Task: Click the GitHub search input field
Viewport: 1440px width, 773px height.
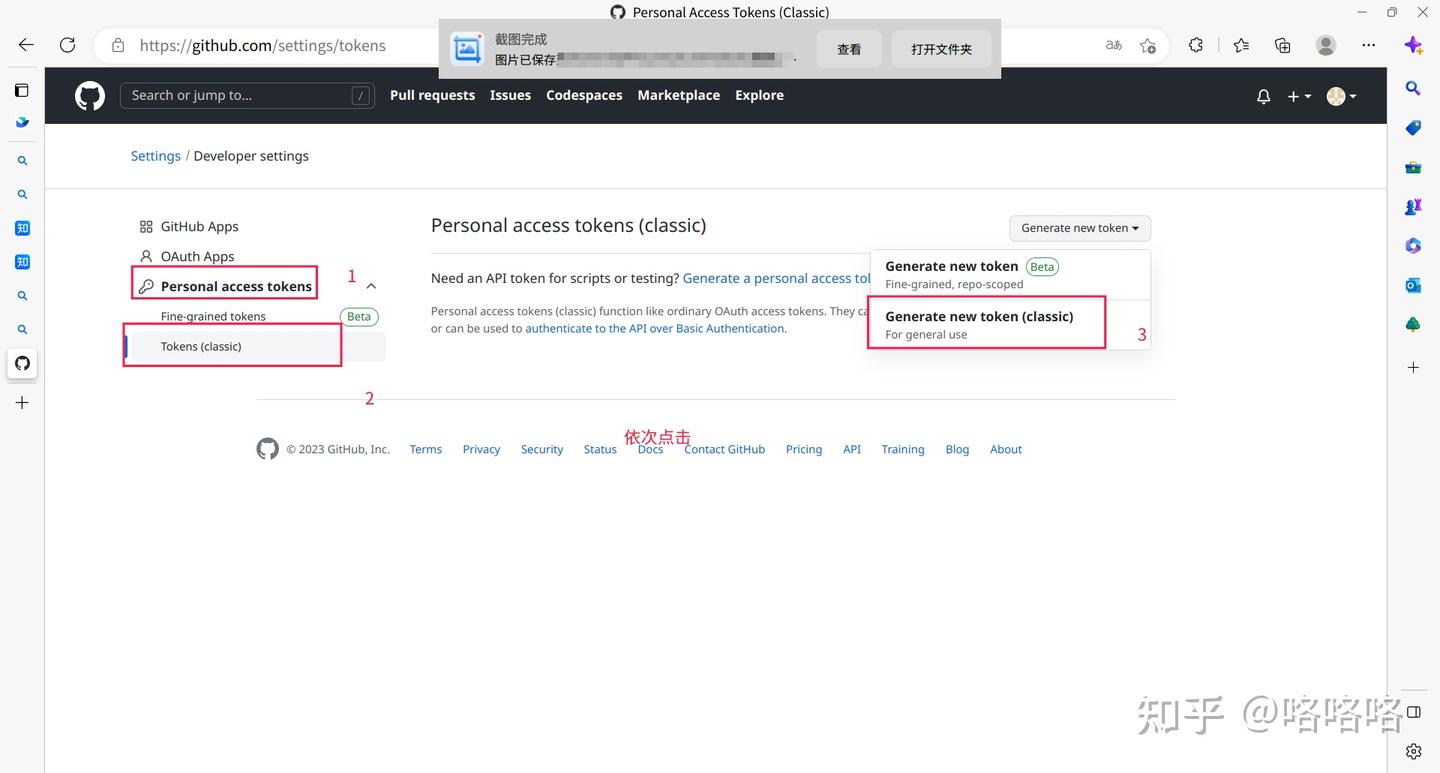Action: point(247,95)
